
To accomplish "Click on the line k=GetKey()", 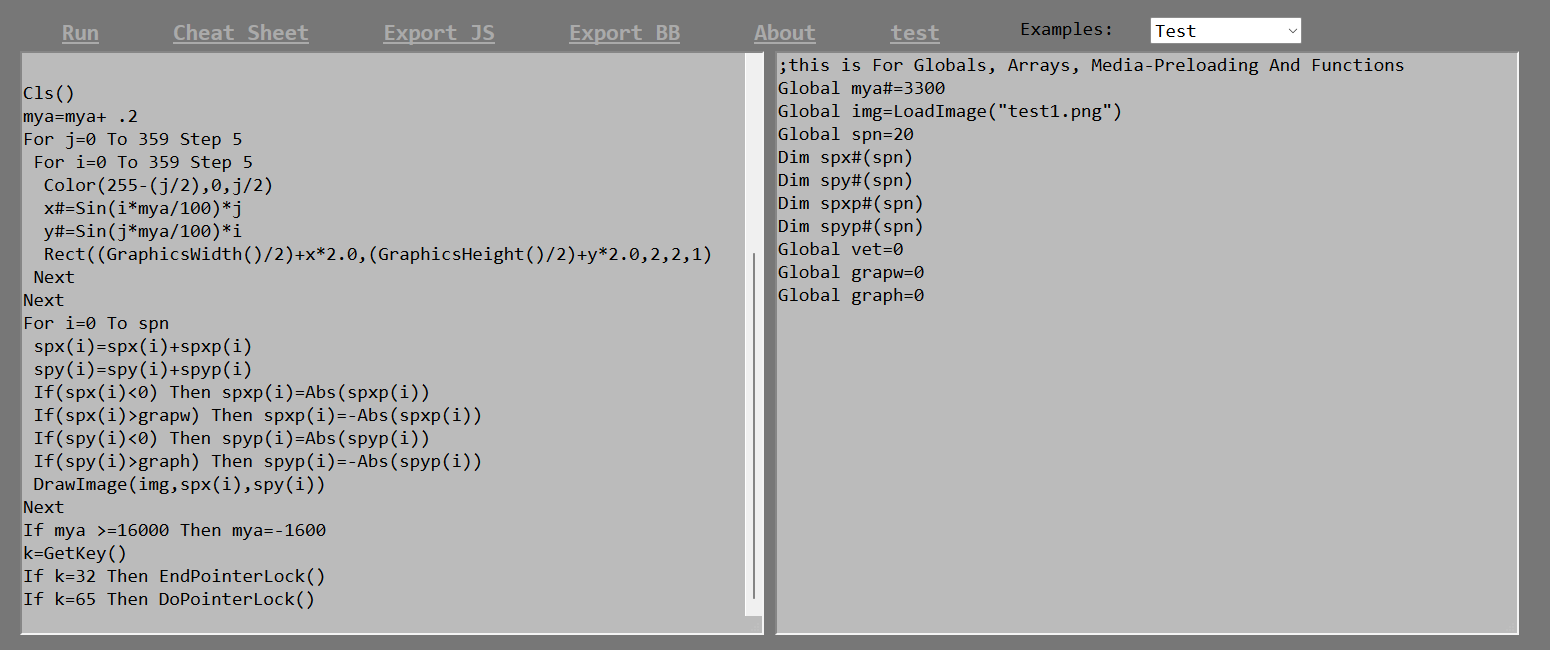I will 75,553.
